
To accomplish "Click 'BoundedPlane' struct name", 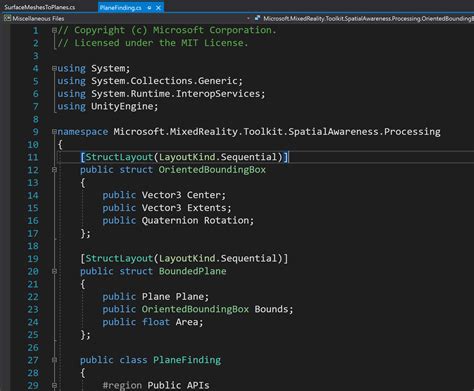I will point(192,271).
